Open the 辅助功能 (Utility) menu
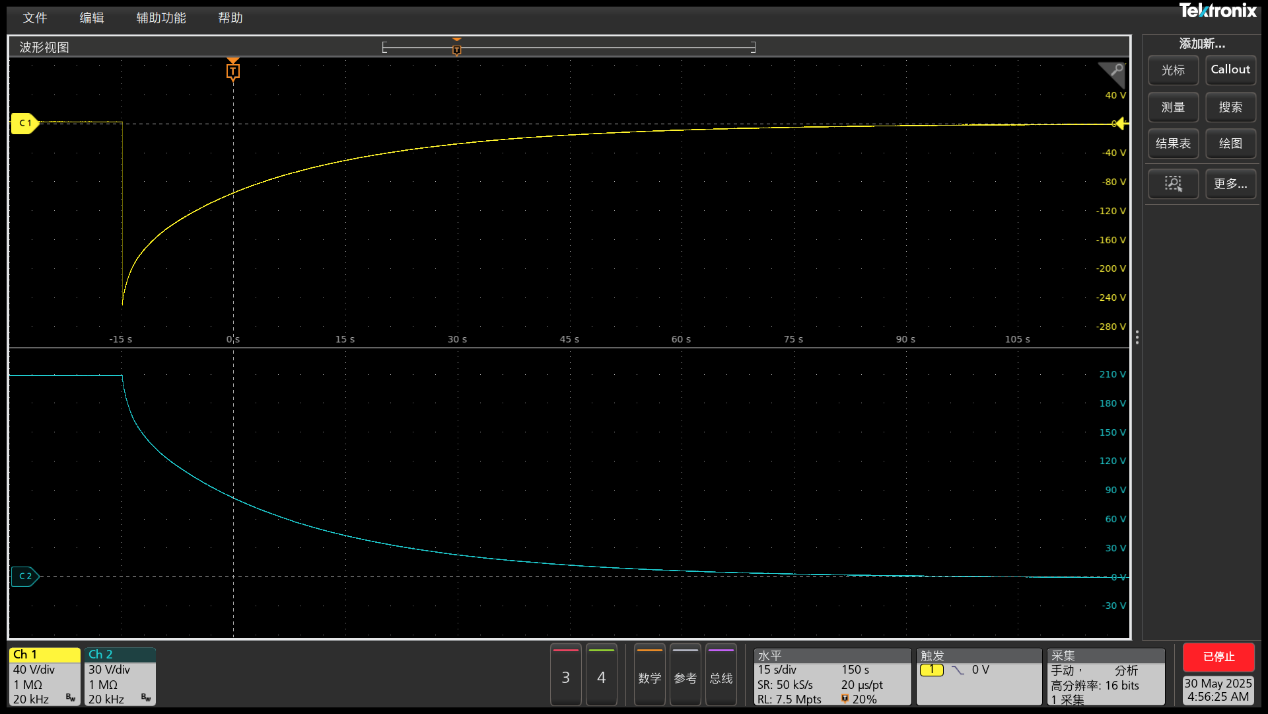Image resolution: width=1268 pixels, height=714 pixels. coord(161,18)
